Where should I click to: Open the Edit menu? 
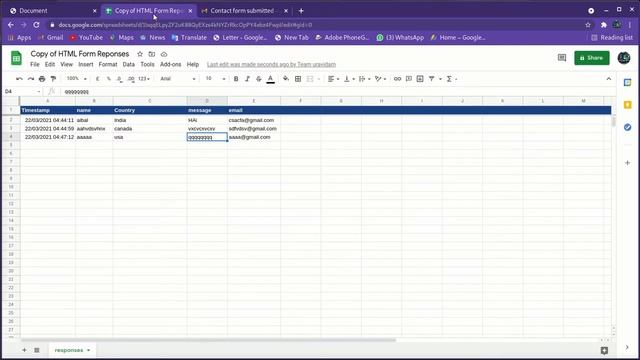(x=50, y=64)
